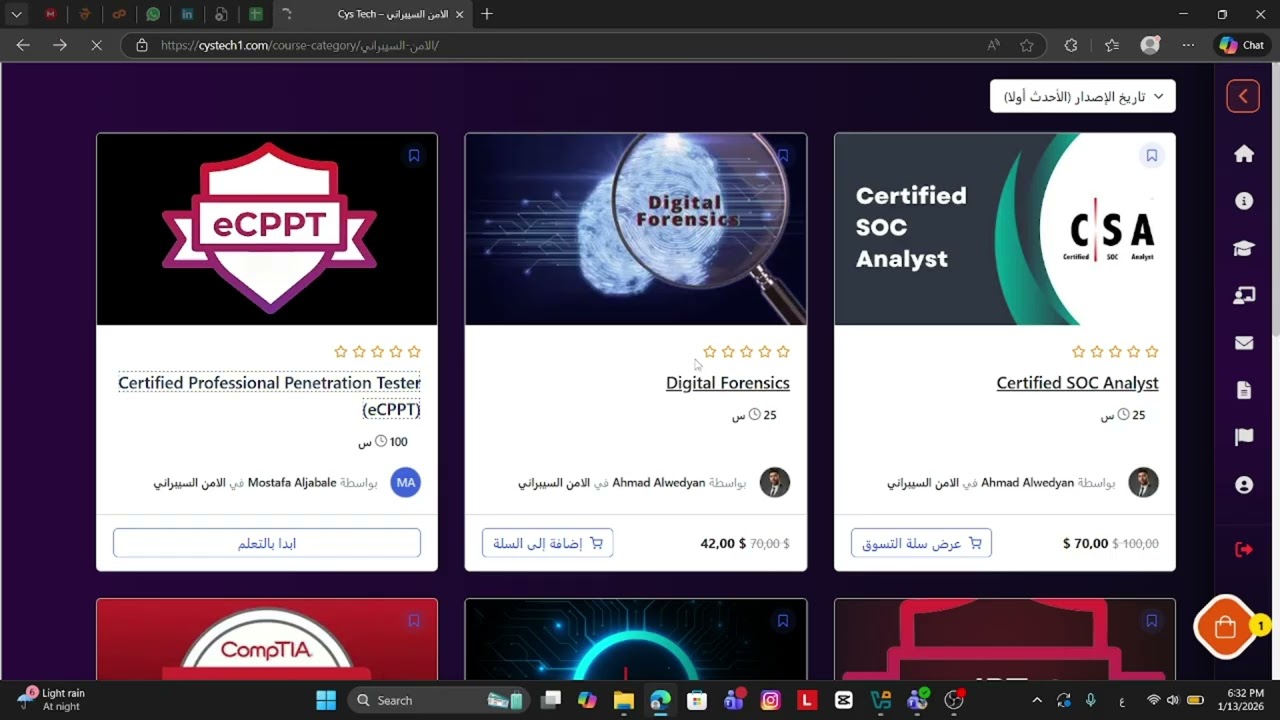Open Instagram from the taskbar
This screenshot has width=1280, height=720.
[x=770, y=700]
